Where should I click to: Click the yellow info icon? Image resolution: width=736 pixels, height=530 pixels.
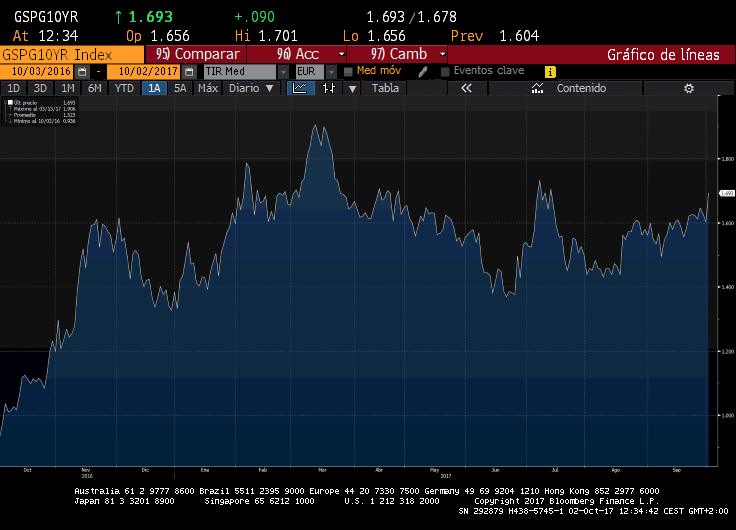[x=550, y=72]
